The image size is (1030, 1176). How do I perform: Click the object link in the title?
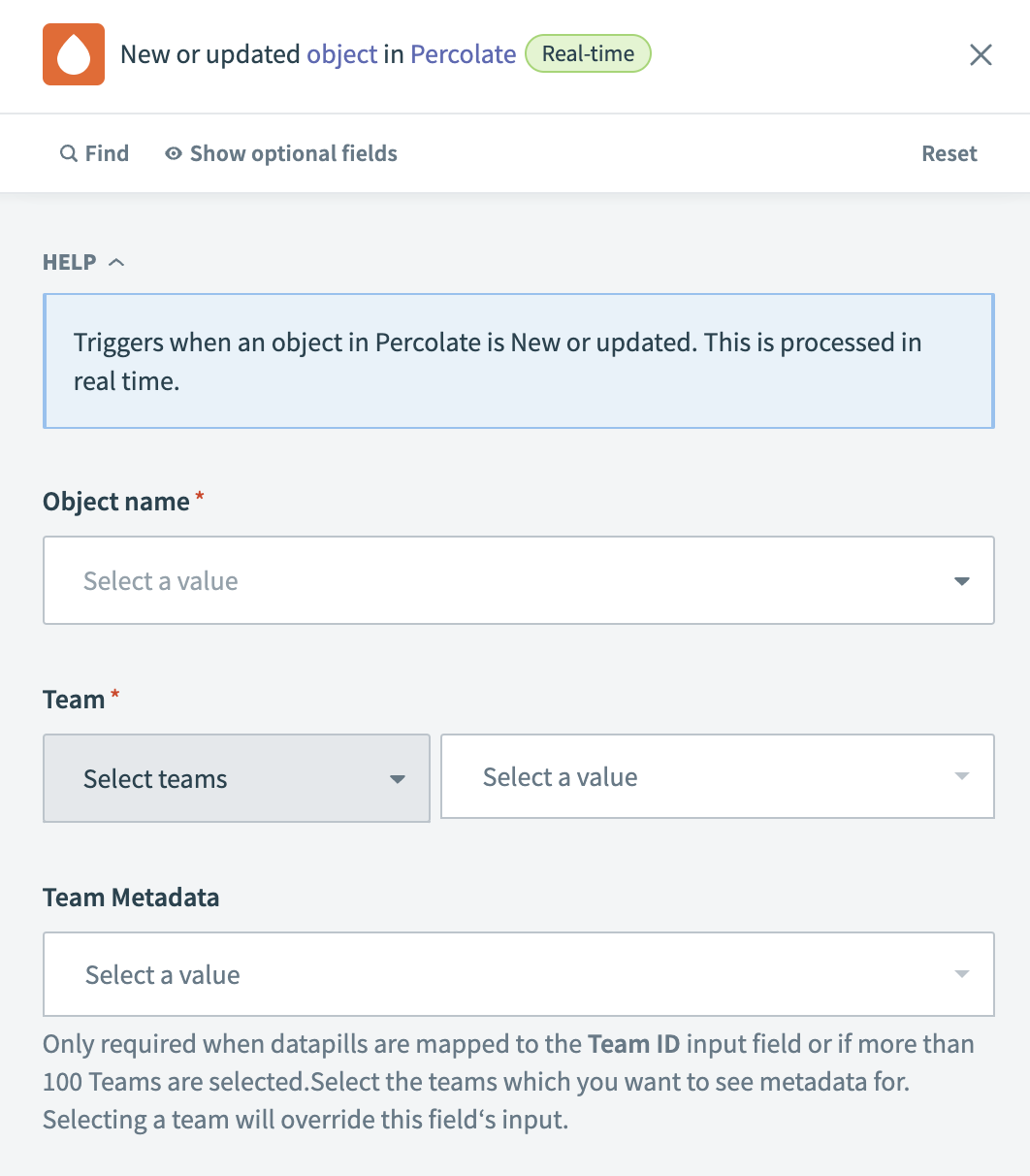pos(341,54)
